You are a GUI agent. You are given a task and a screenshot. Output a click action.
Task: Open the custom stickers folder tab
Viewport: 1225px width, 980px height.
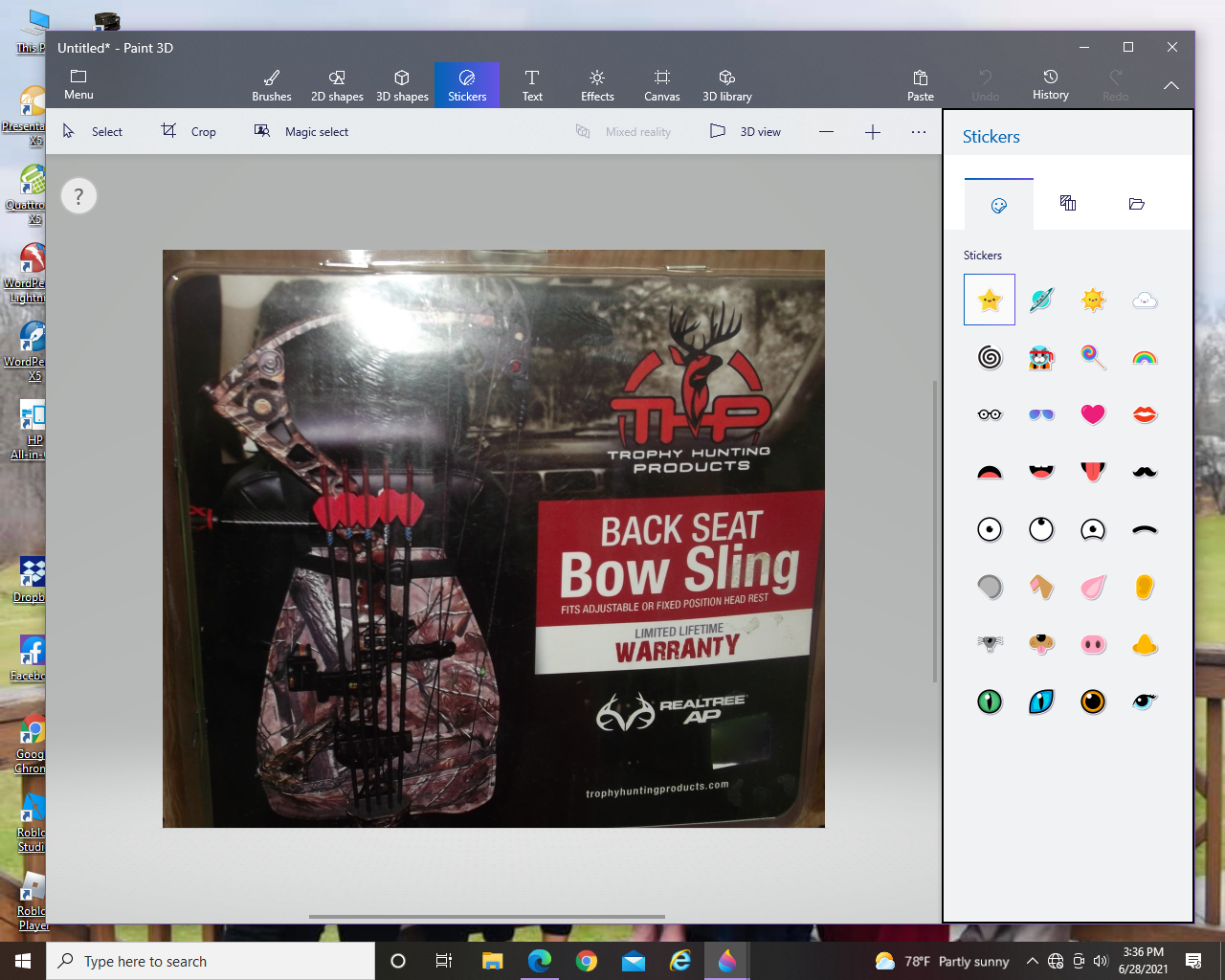(1137, 204)
